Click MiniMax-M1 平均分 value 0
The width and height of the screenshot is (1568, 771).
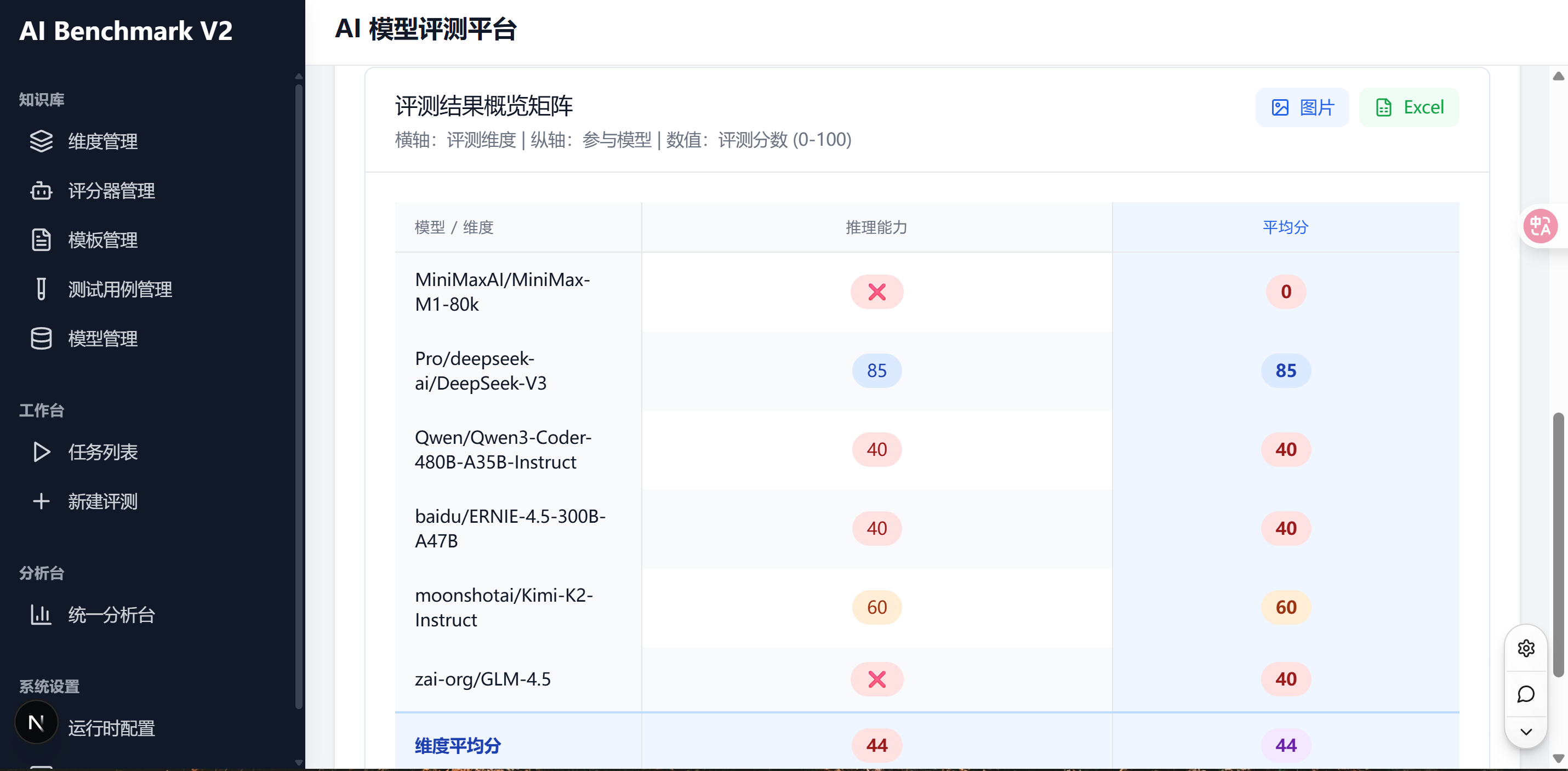[1286, 292]
